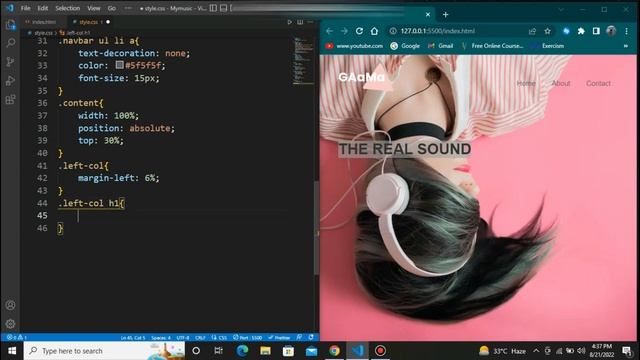Toggle primary sidebar layout icon in title bar
The image size is (640, 360).
(x=213, y=8)
